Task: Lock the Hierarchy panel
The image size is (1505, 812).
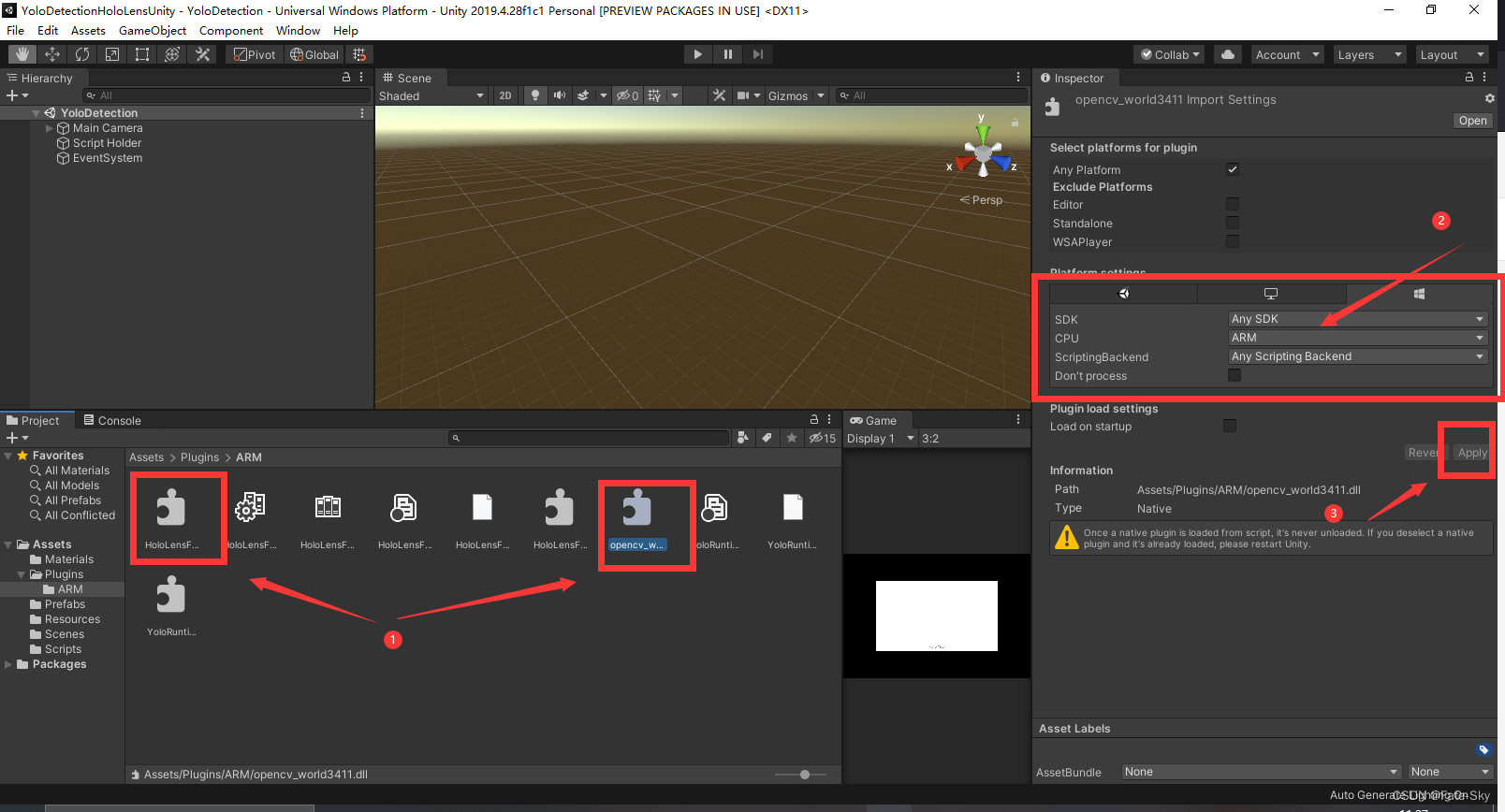Action: pos(346,78)
